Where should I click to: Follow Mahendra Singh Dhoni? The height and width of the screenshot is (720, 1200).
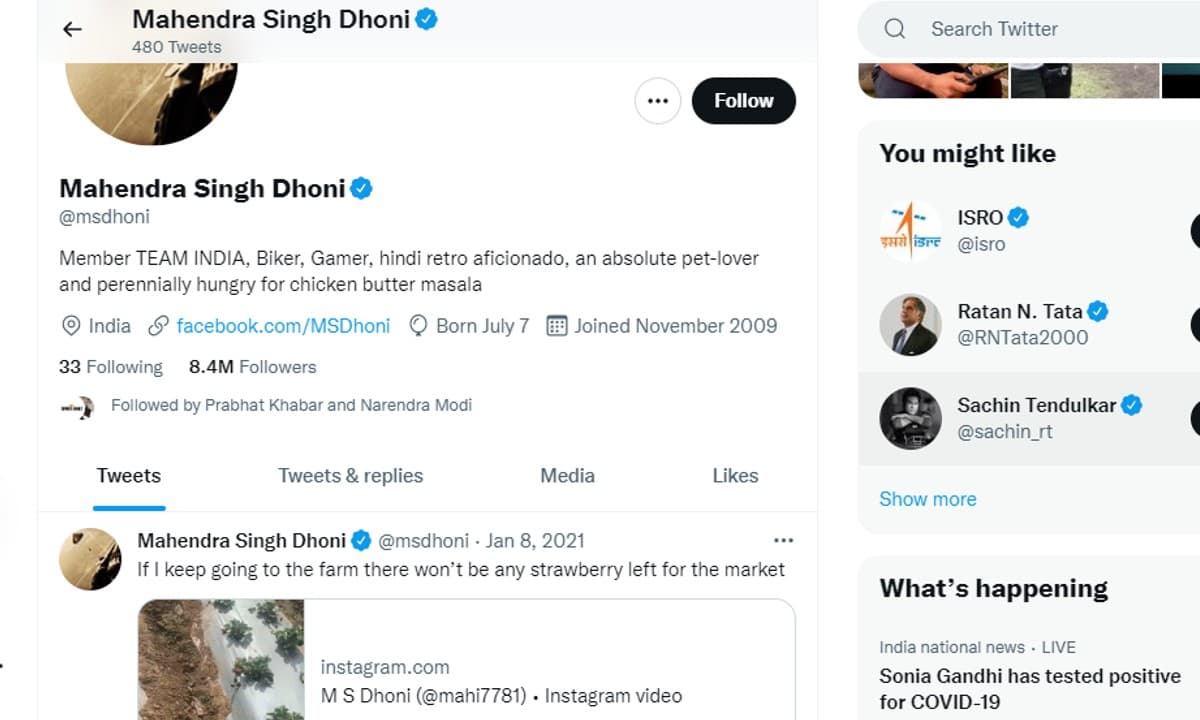743,101
